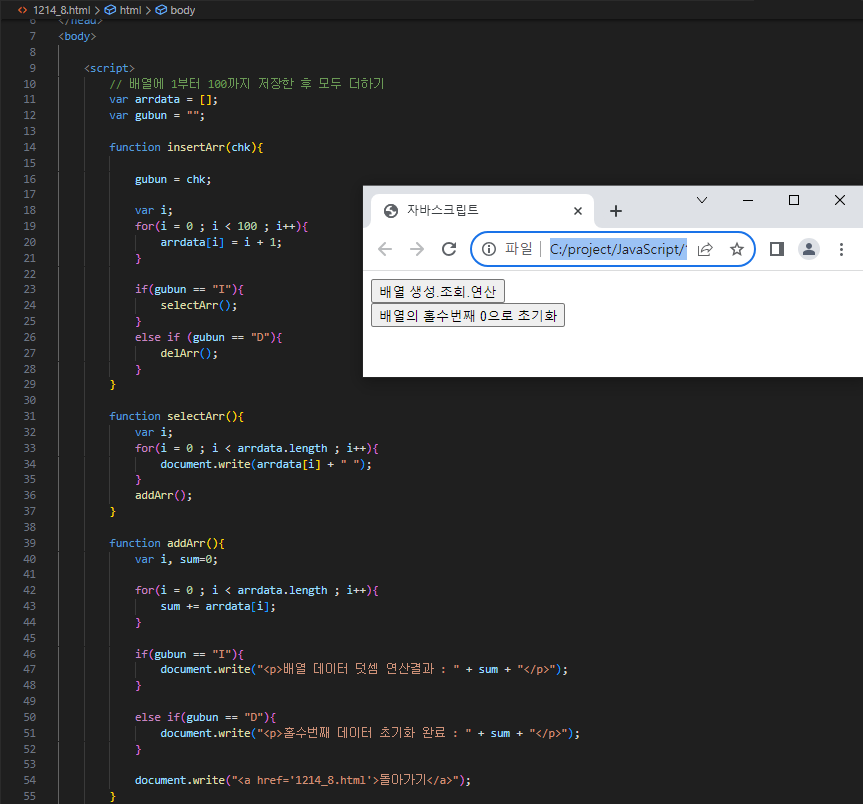Click the 배열 생성.조회.연산 button
The height and width of the screenshot is (804, 863).
point(438,291)
